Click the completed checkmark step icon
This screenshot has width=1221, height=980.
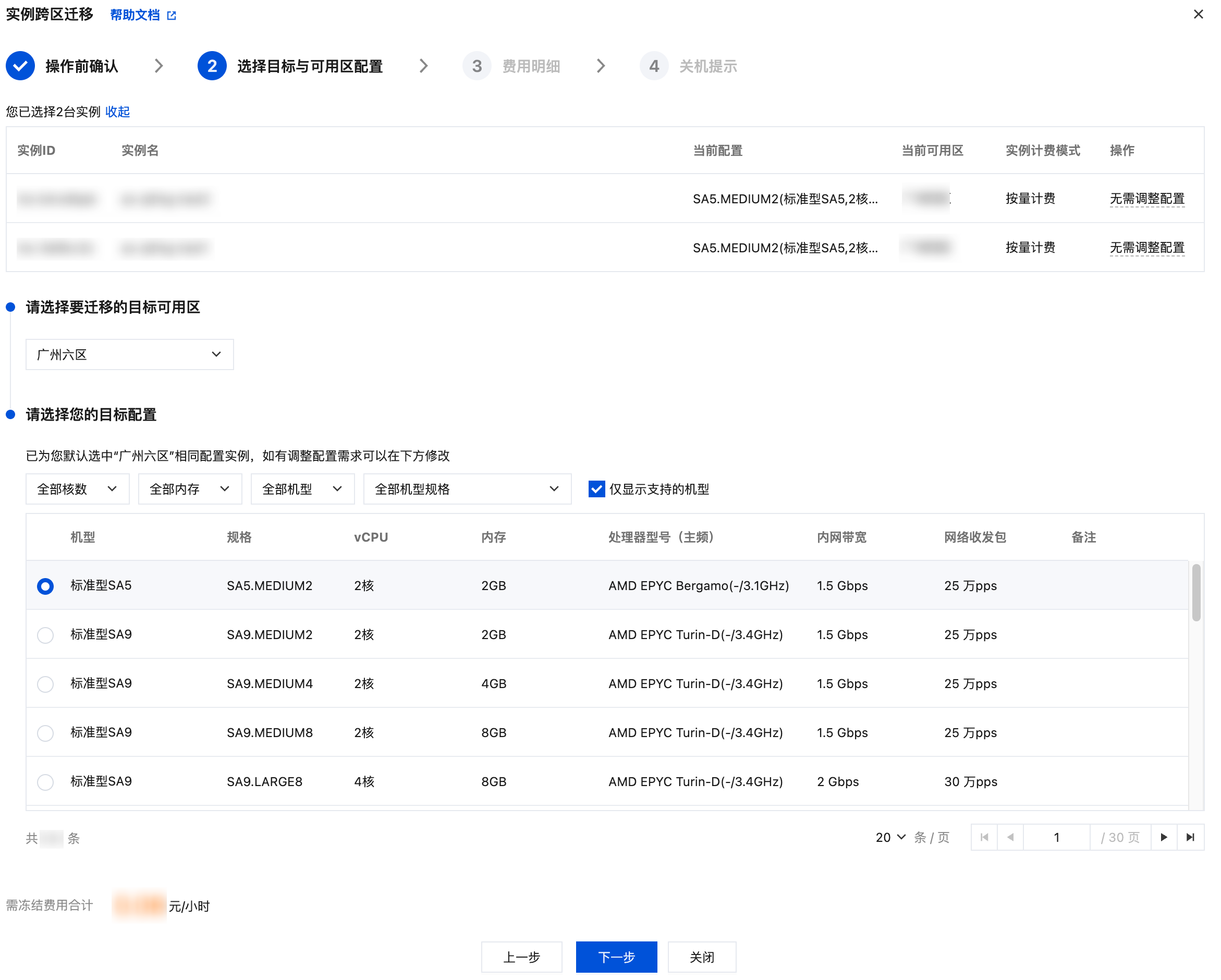(x=20, y=66)
